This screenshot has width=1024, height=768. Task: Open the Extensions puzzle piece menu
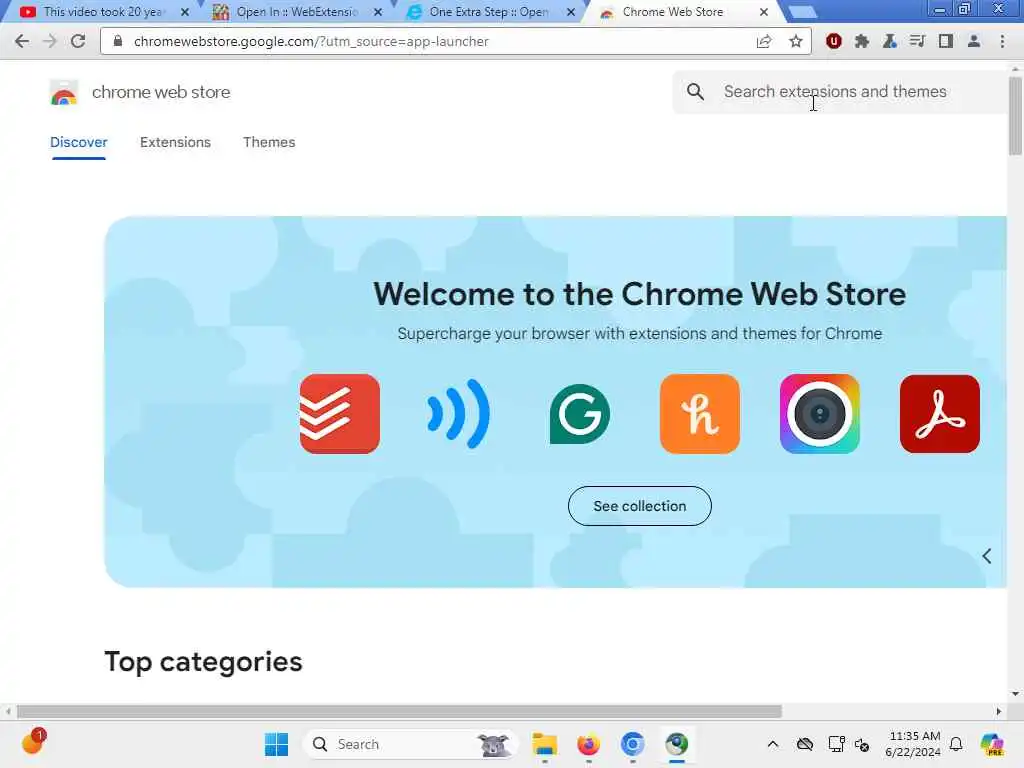point(862,41)
